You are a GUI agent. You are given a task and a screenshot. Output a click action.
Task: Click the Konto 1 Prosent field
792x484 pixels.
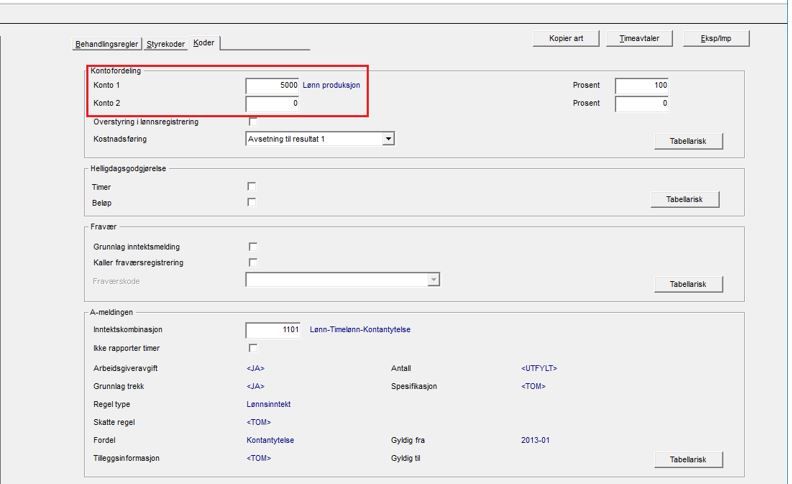coord(641,85)
